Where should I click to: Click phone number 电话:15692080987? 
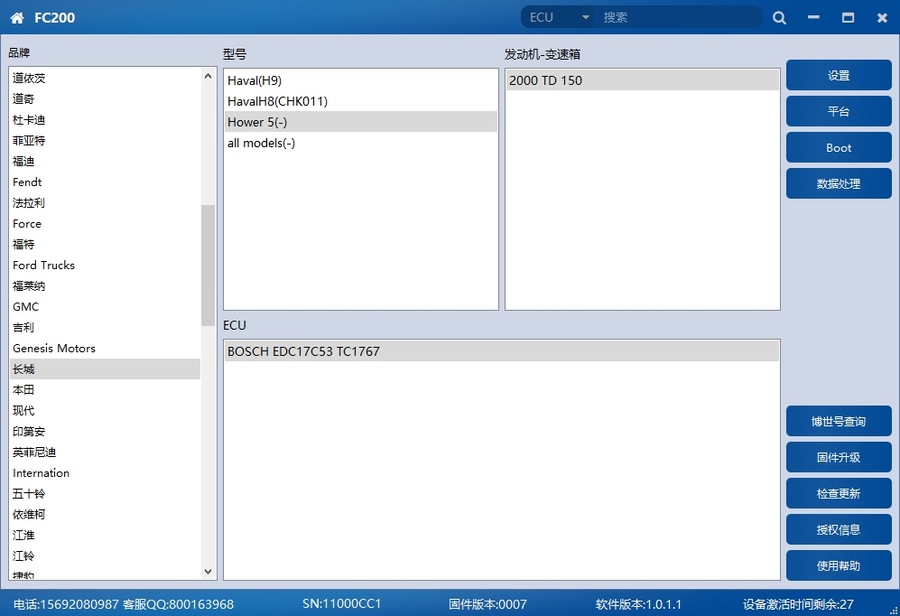point(66,604)
